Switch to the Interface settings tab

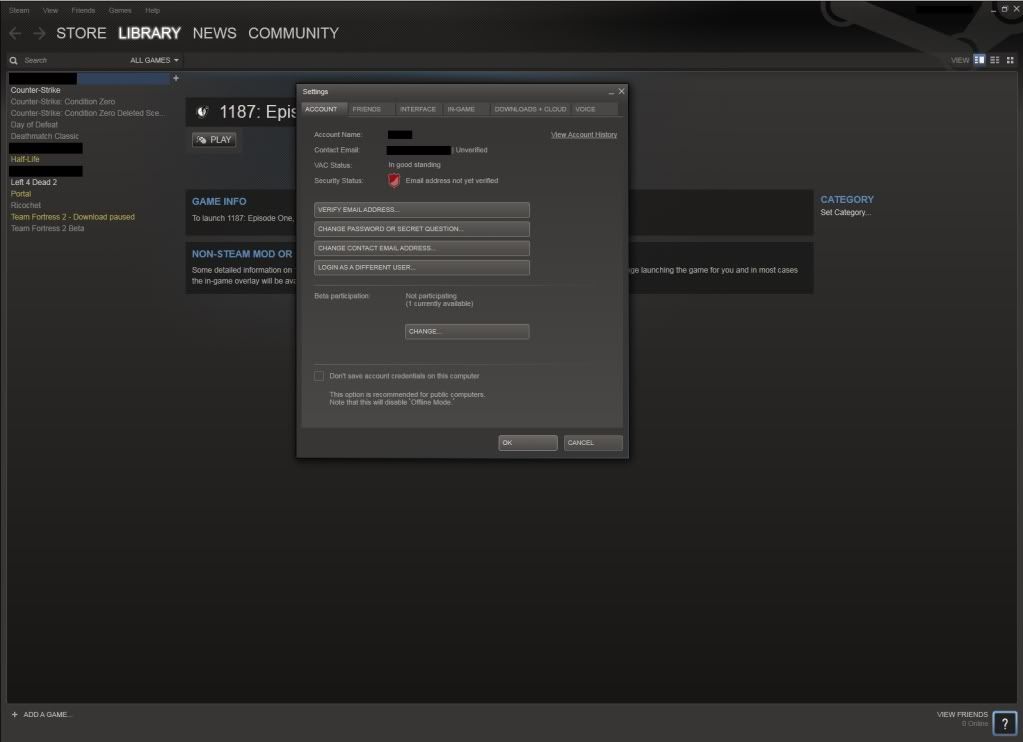(418, 109)
